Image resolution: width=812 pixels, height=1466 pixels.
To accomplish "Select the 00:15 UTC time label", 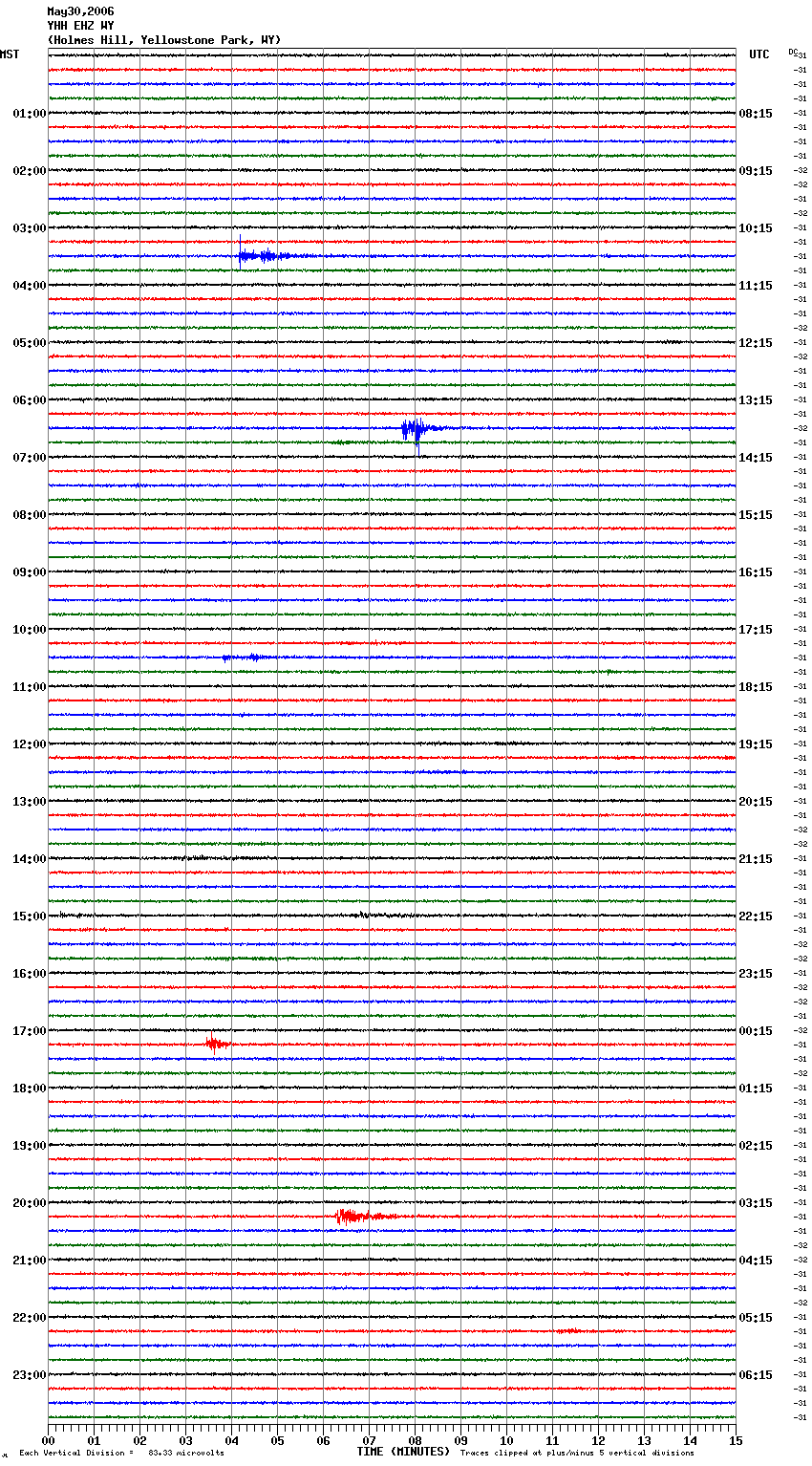I will tap(756, 1031).
